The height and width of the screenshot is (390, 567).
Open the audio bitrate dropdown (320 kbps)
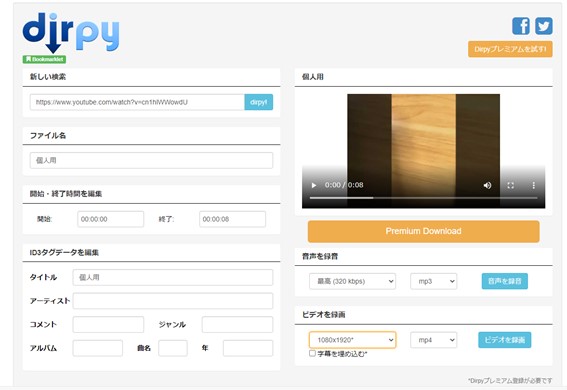(x=352, y=281)
